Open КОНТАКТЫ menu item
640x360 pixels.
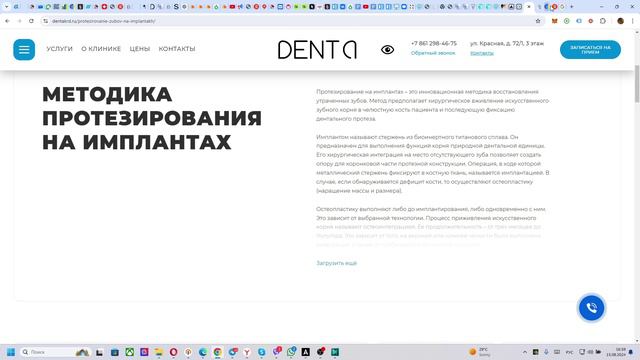[177, 49]
